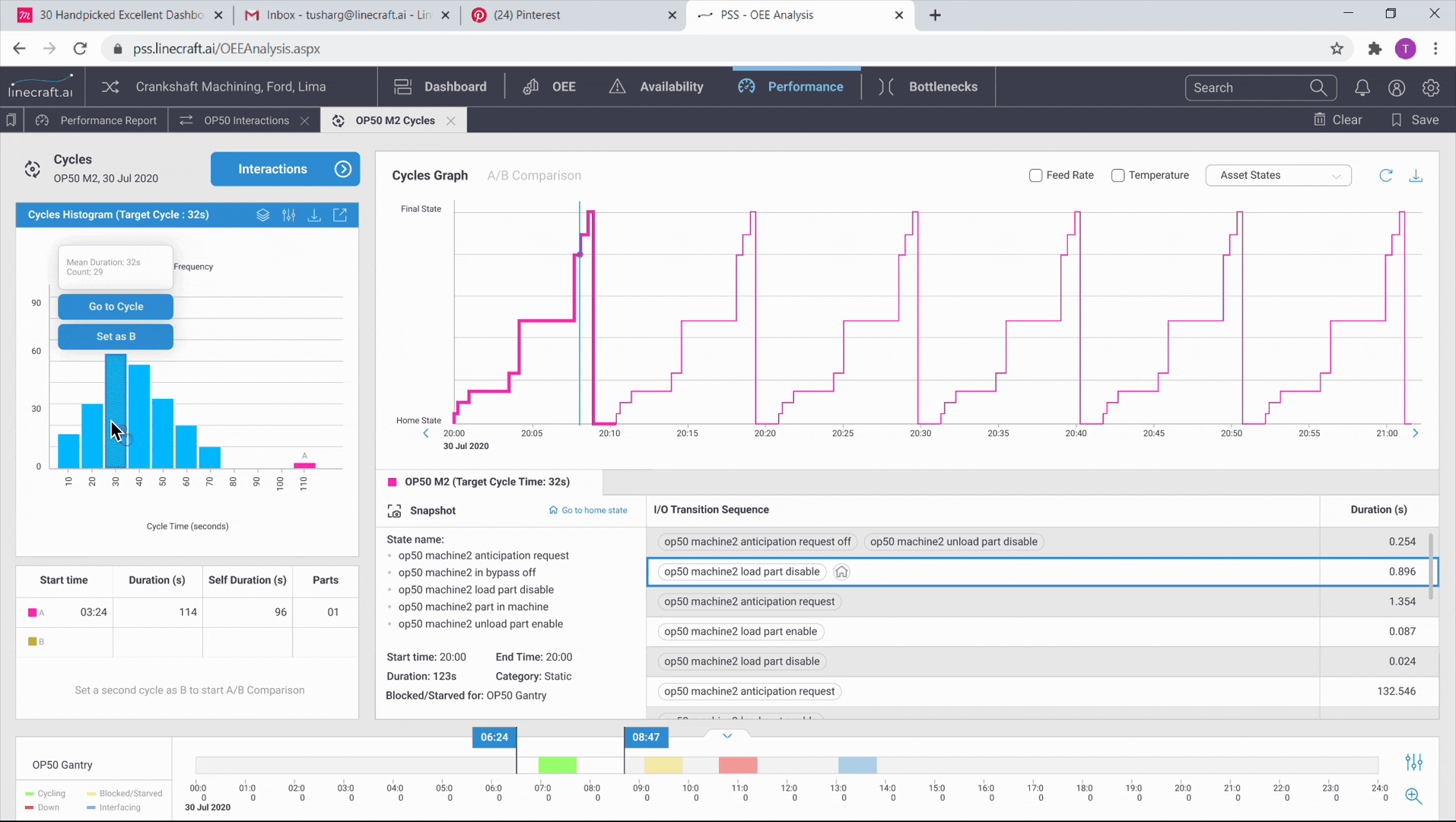Image resolution: width=1456 pixels, height=822 pixels.
Task: Click the Cycles panel icon
Action: (32, 169)
